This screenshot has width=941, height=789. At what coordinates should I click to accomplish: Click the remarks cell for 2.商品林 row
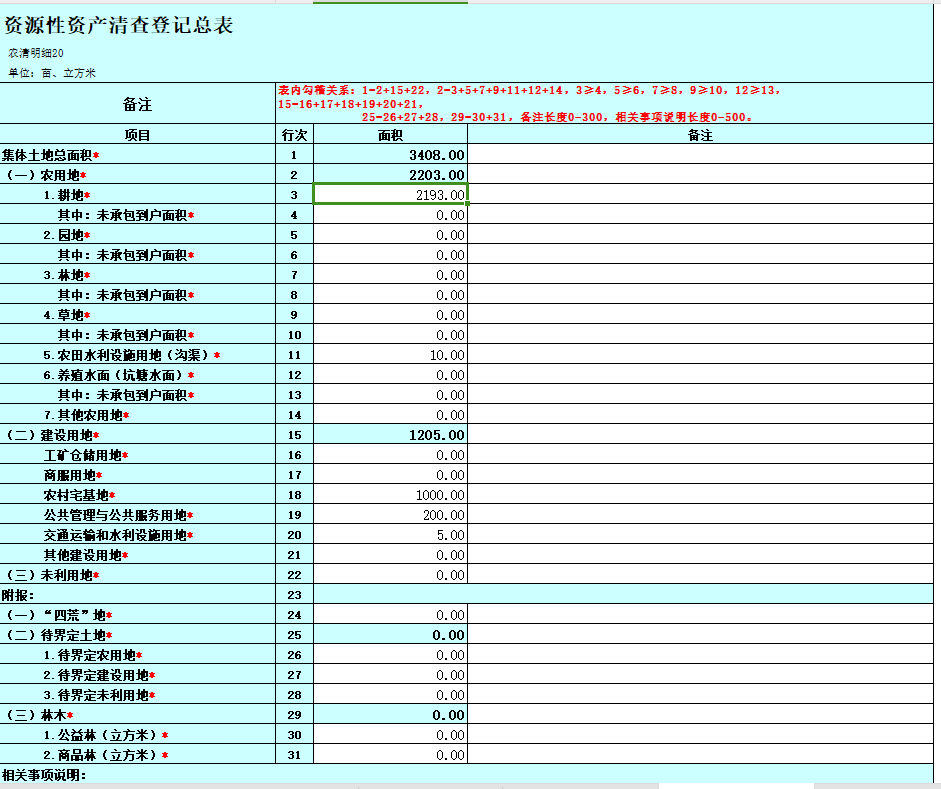coord(700,755)
